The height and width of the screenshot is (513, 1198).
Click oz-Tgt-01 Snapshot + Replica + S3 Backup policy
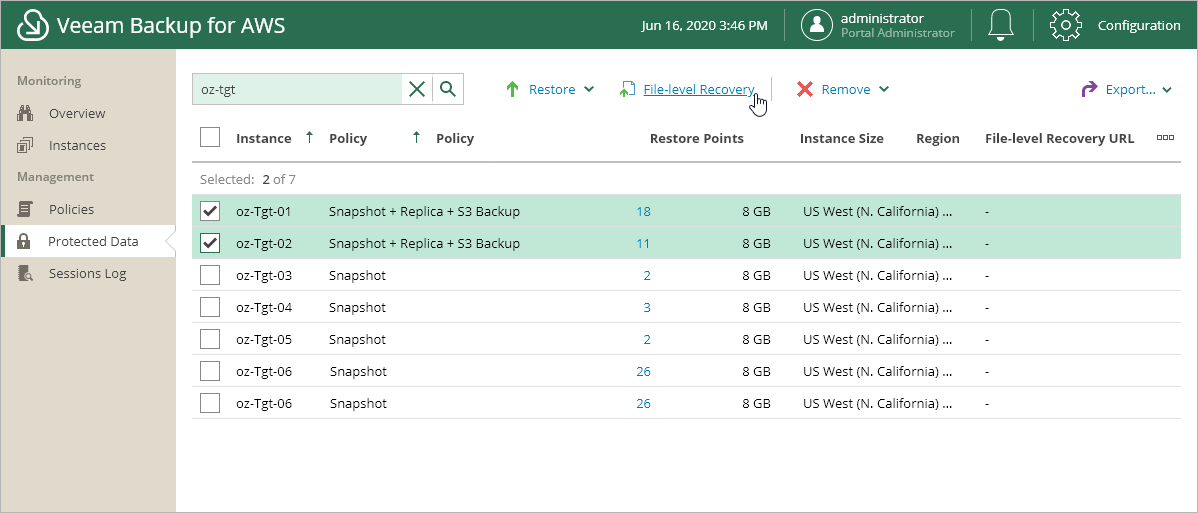click(x=424, y=211)
